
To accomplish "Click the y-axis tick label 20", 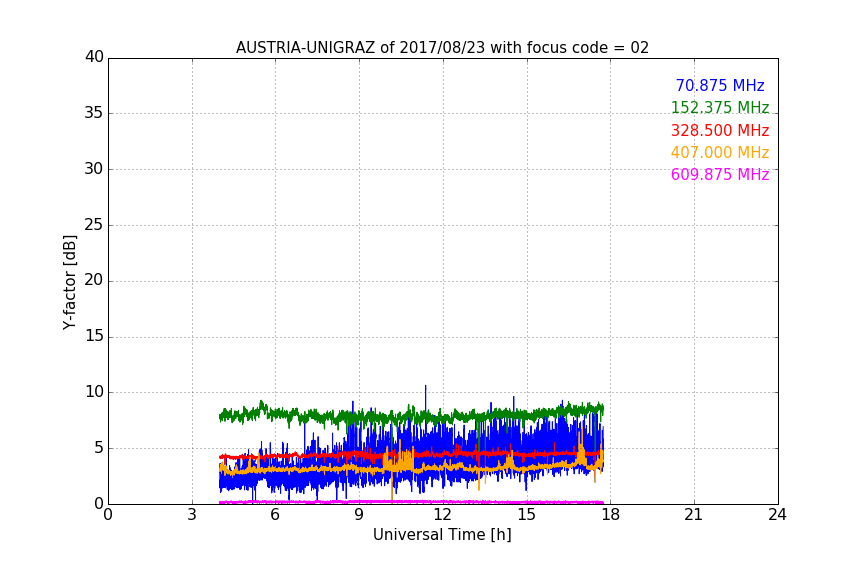I will click(x=94, y=280).
